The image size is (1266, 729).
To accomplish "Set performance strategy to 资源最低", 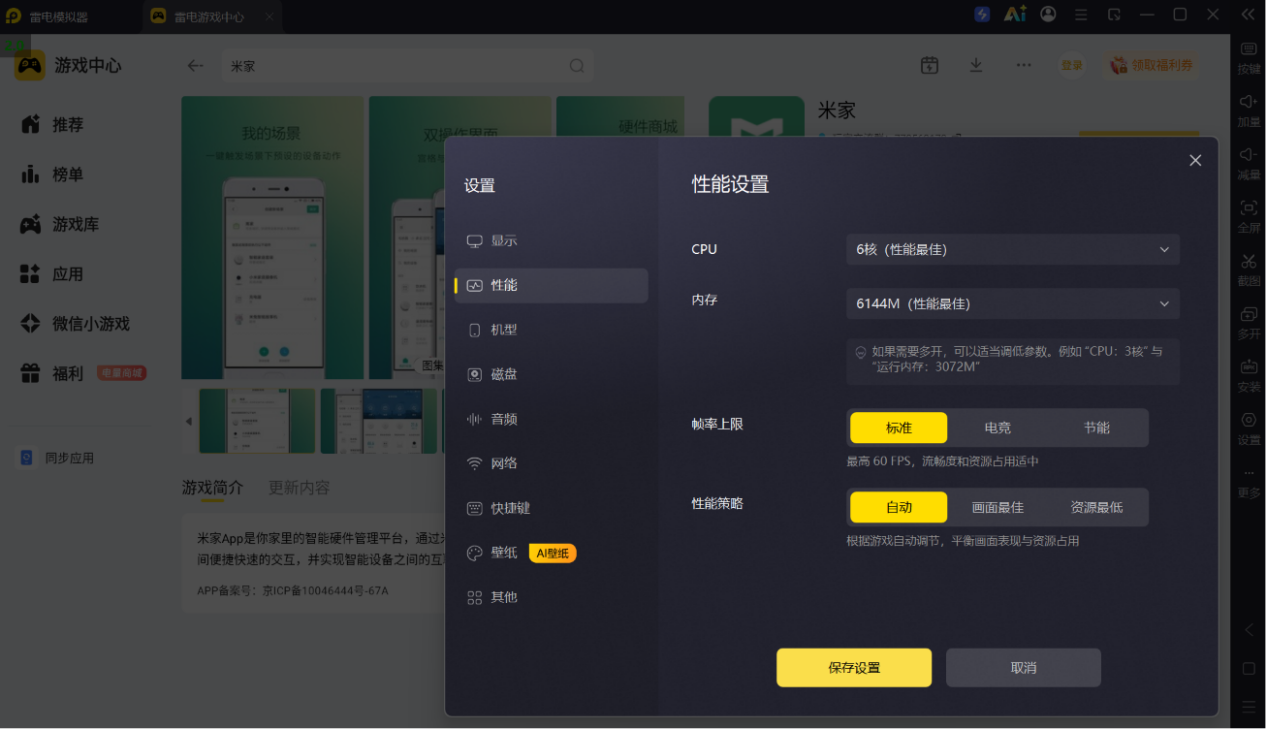I will point(1096,507).
